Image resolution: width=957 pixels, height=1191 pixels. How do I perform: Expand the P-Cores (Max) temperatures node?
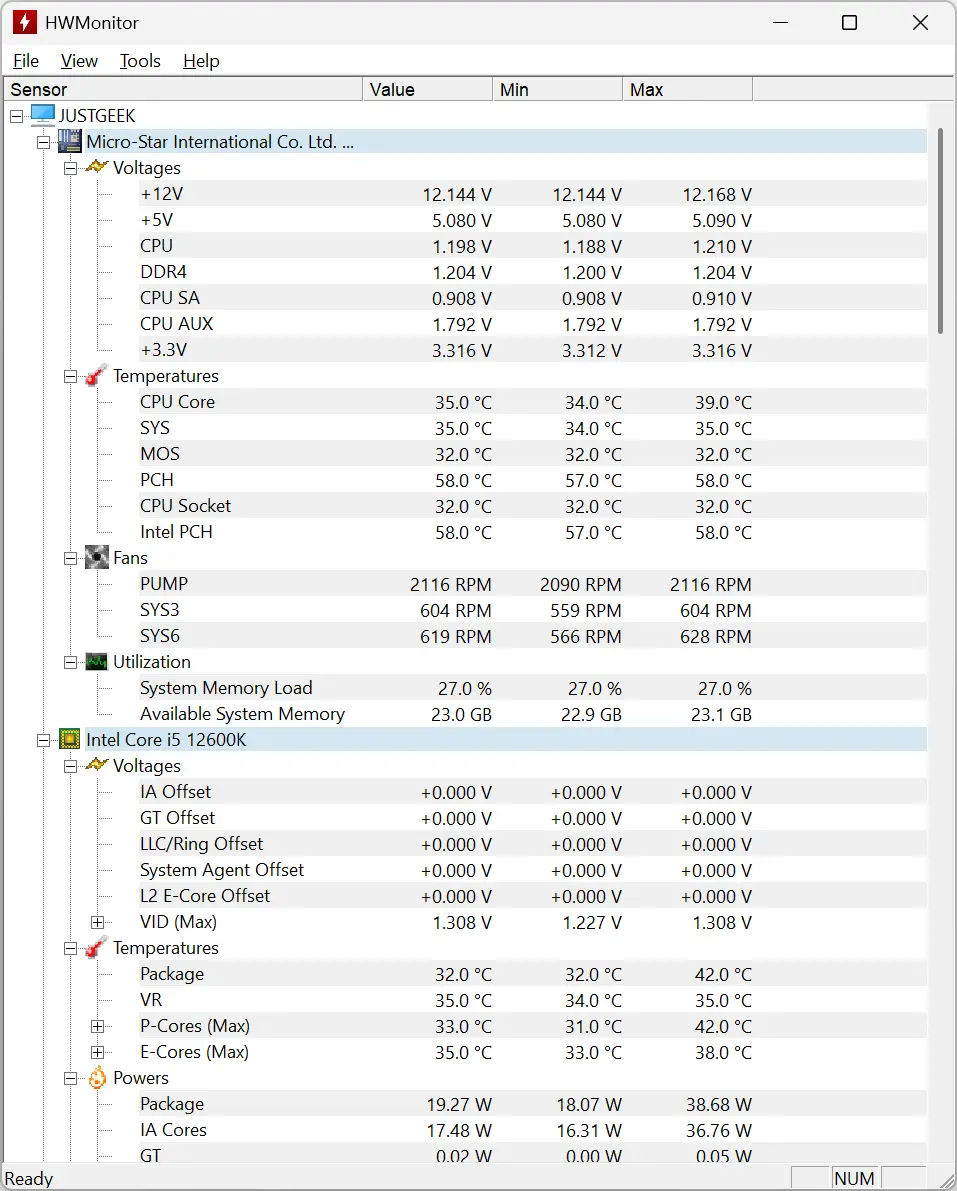(97, 1026)
